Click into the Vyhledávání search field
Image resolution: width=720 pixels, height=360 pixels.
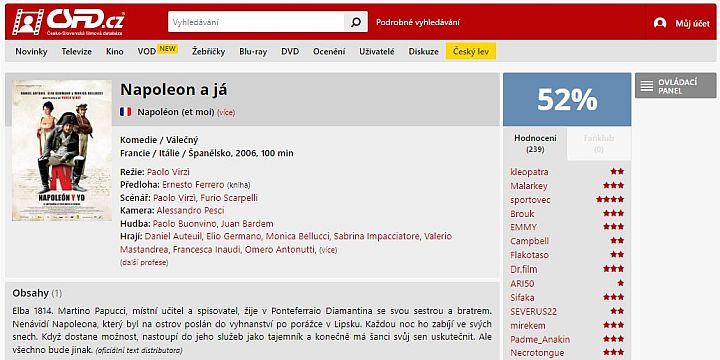pyautogui.click(x=256, y=22)
